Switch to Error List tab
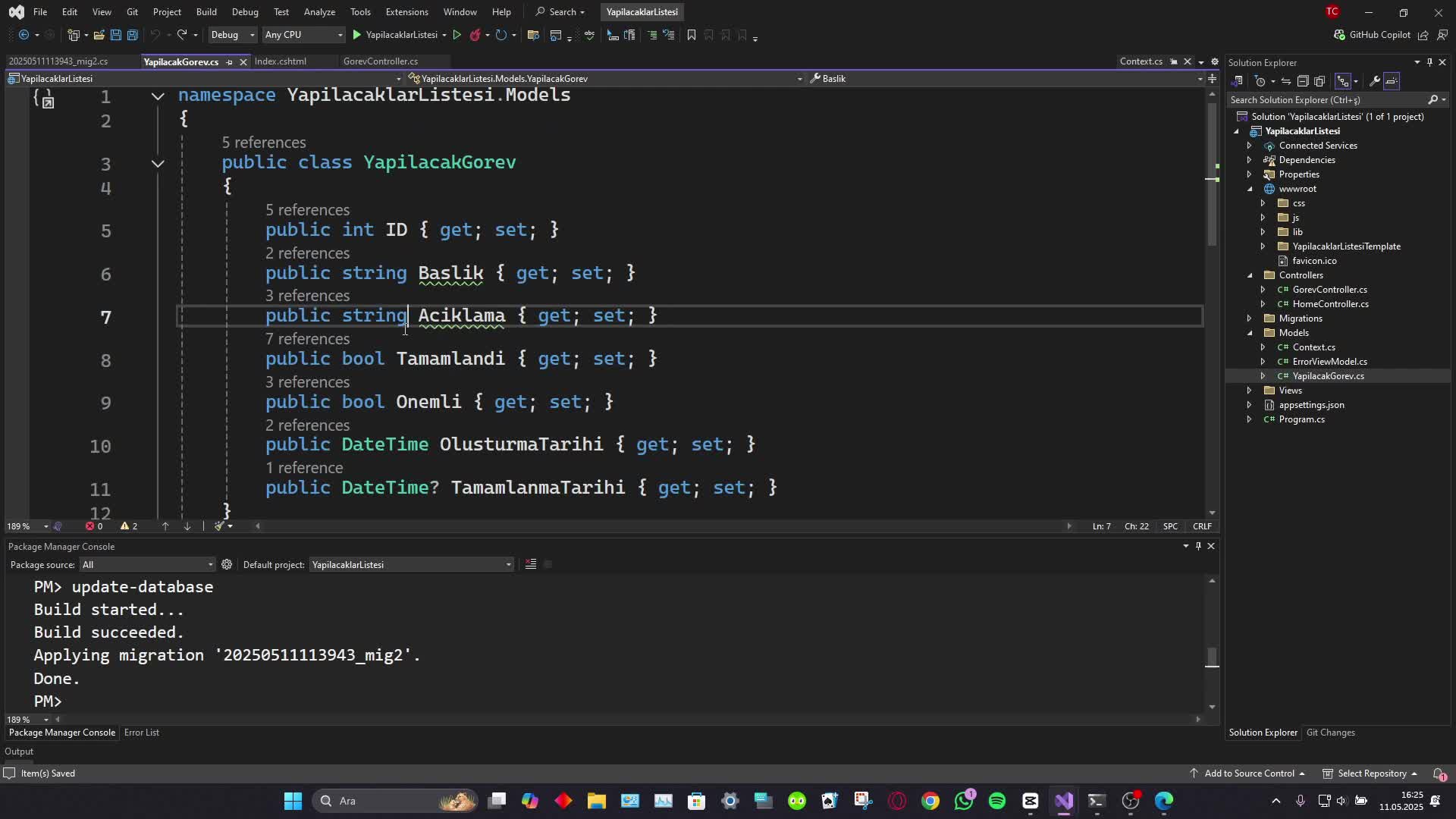Image resolution: width=1456 pixels, height=819 pixels. (142, 733)
